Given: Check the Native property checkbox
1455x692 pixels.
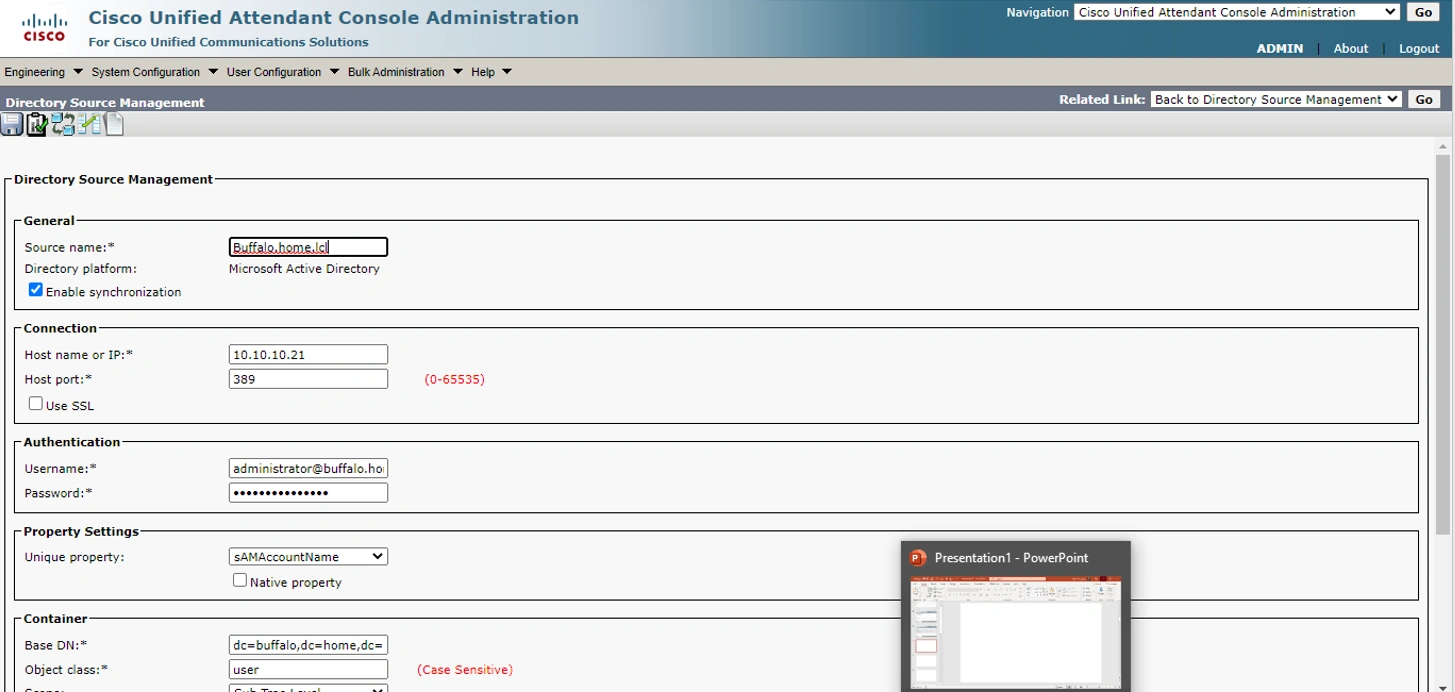Looking at the screenshot, I should [x=240, y=580].
